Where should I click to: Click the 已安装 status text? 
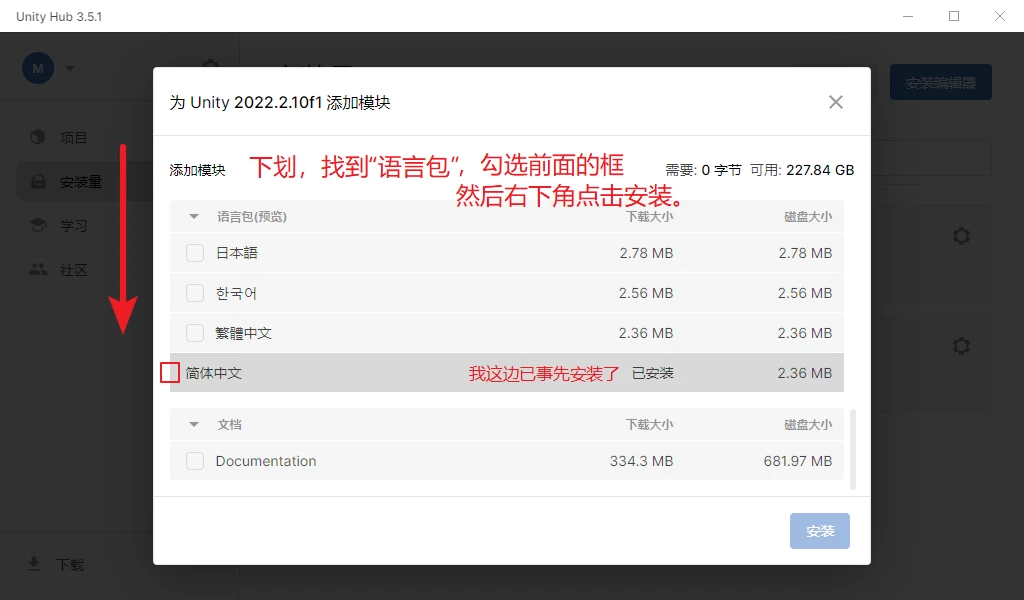[x=652, y=373]
